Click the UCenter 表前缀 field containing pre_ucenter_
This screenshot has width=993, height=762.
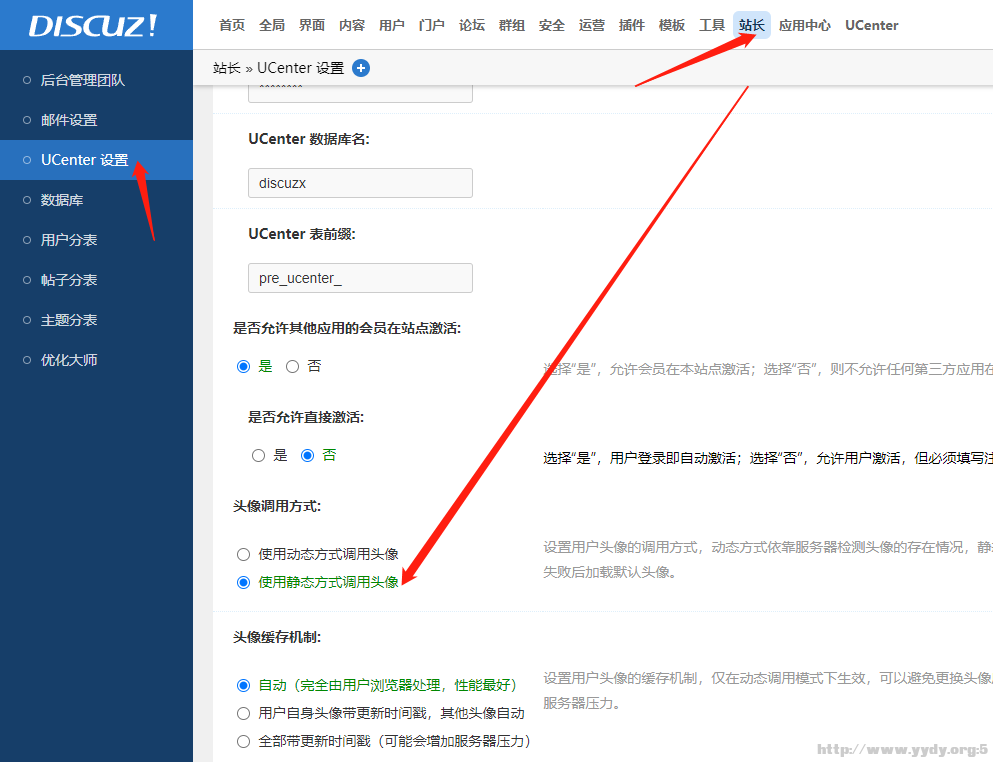360,278
